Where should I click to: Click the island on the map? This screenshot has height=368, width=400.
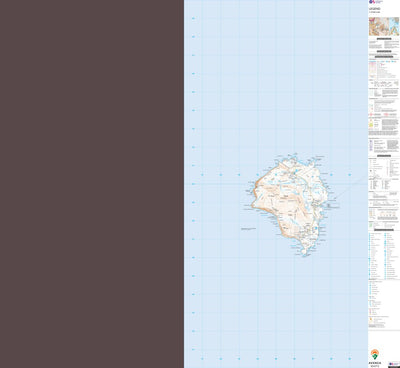(x=291, y=206)
